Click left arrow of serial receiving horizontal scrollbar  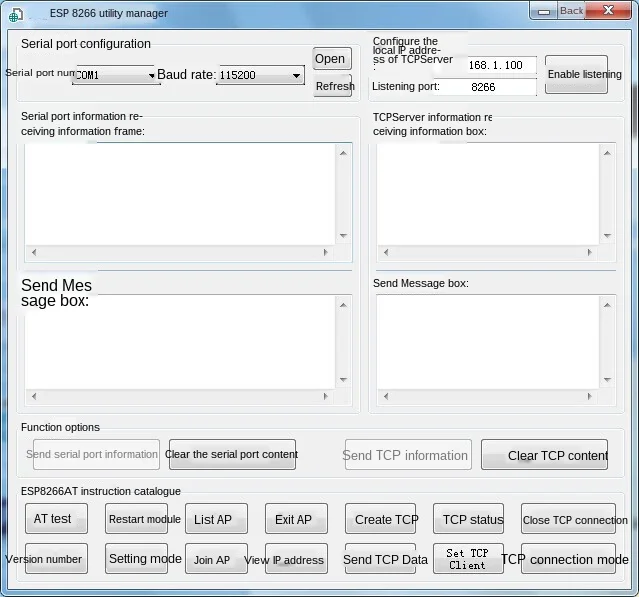click(34, 252)
